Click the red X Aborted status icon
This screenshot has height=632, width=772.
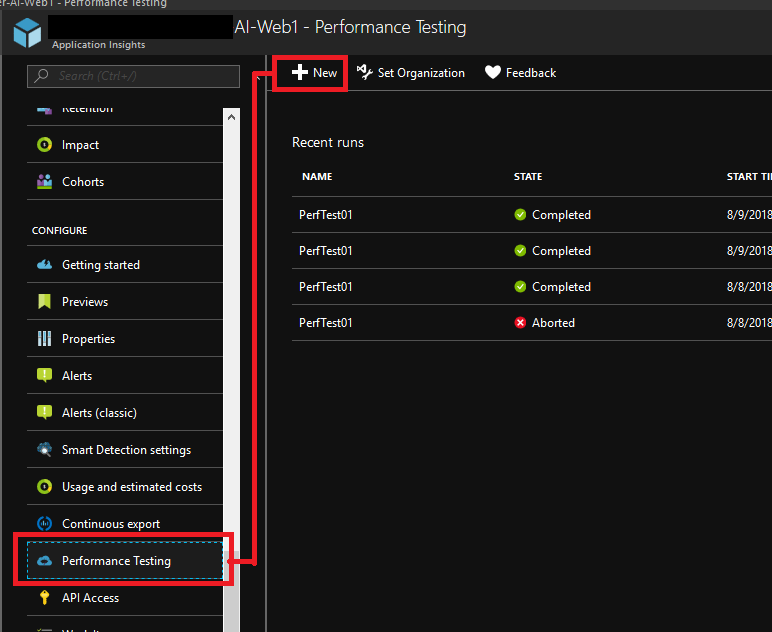point(520,322)
